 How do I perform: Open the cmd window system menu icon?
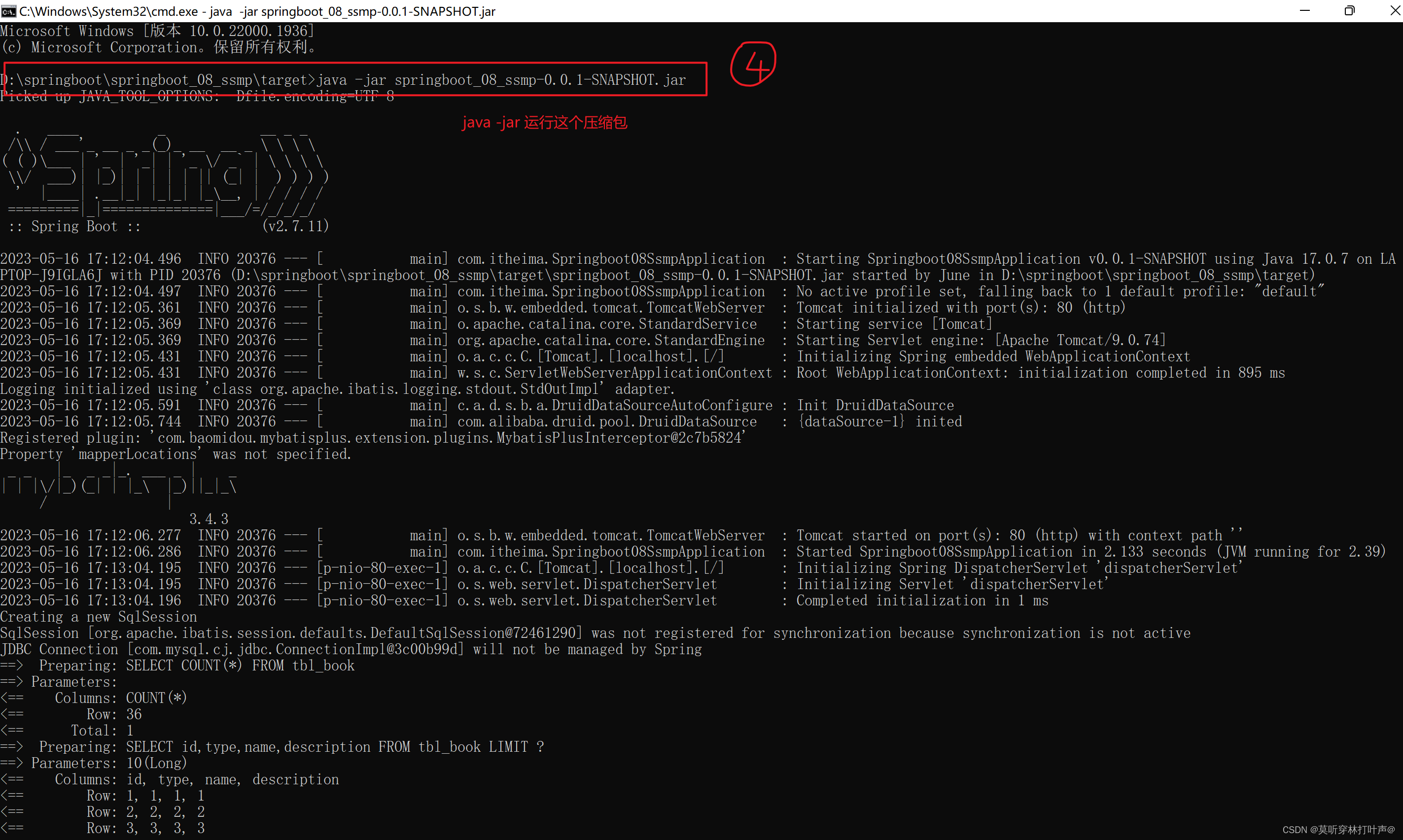coord(8,11)
